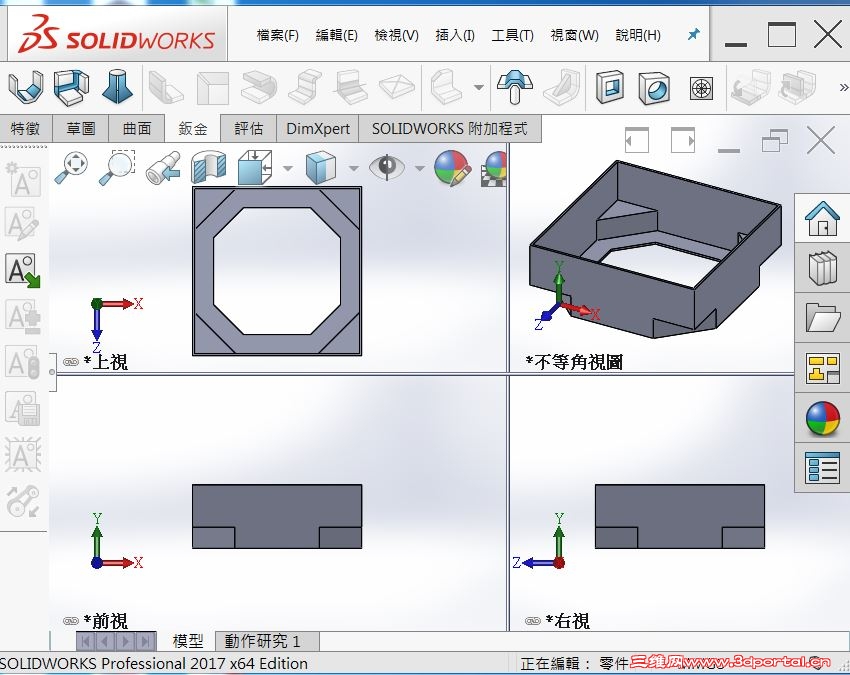Switch to the DimXpert tab
This screenshot has width=850, height=675.
point(318,128)
